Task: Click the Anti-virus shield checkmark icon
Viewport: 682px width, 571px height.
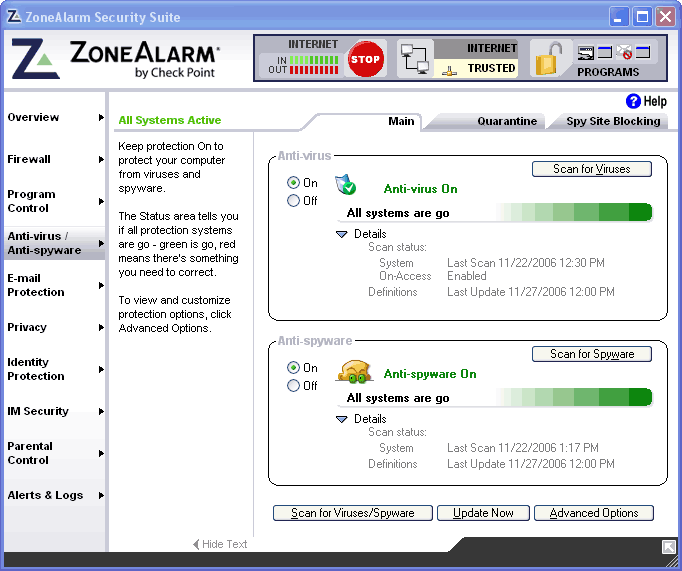Action: (345, 184)
